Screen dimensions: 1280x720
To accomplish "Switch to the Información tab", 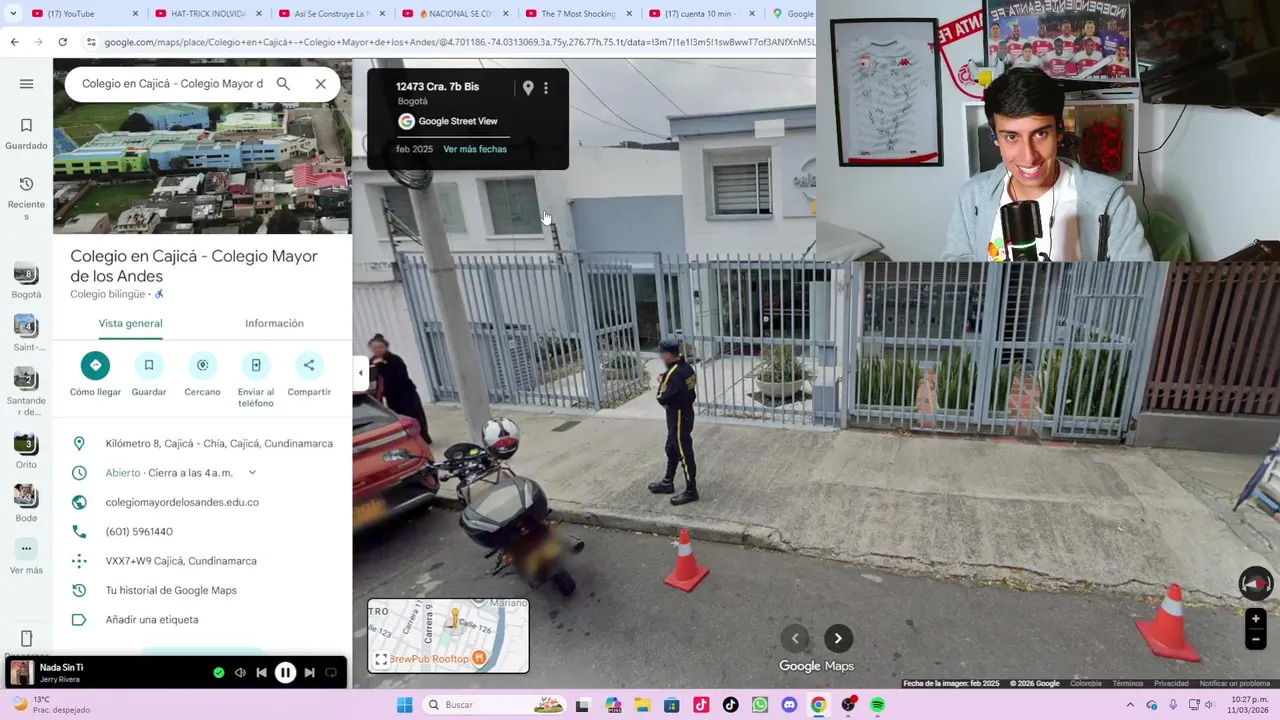I will 274,323.
